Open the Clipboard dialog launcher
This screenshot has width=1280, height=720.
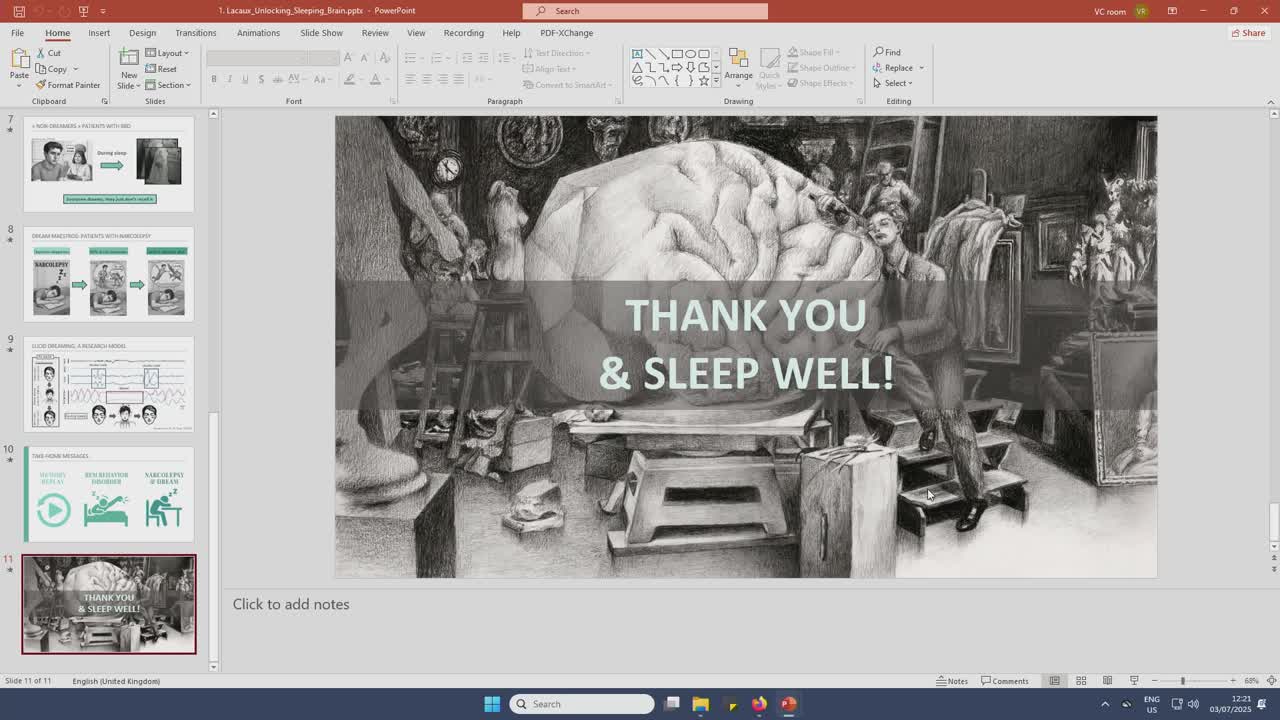click(x=104, y=101)
